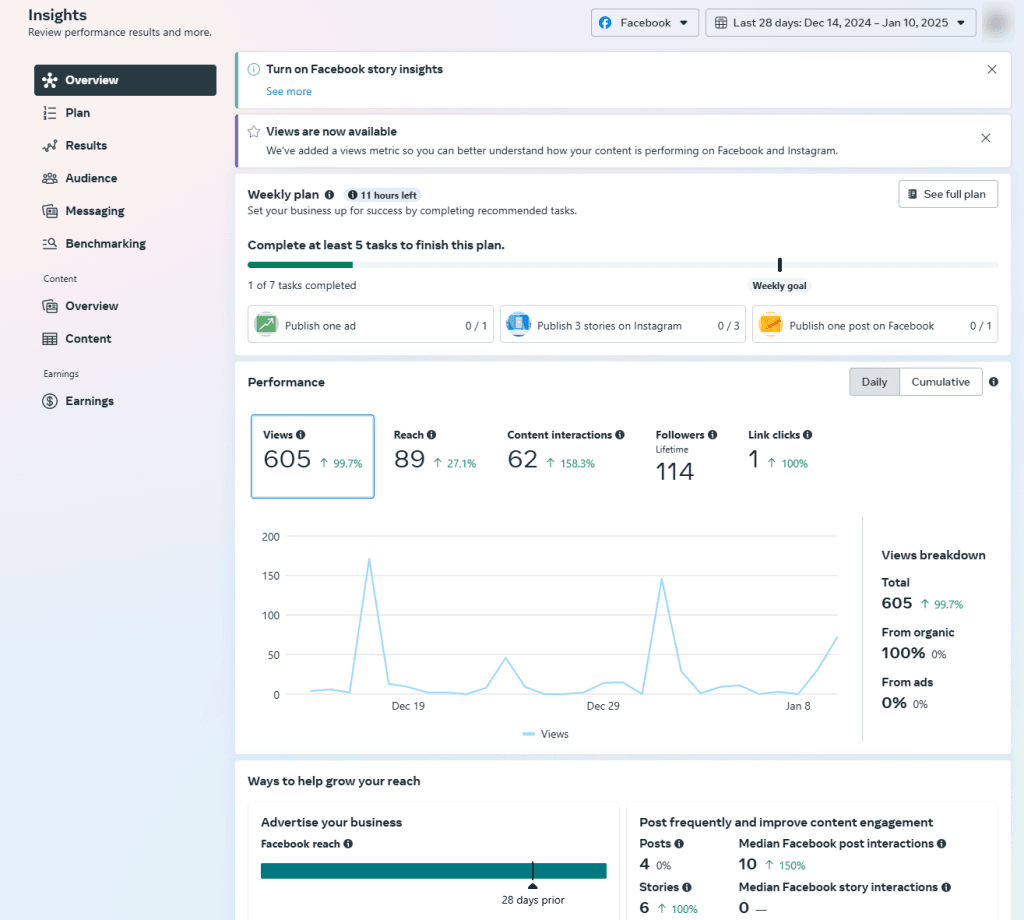The image size is (1024, 920).
Task: Switch to the Cumulative chart view
Action: pyautogui.click(x=939, y=381)
